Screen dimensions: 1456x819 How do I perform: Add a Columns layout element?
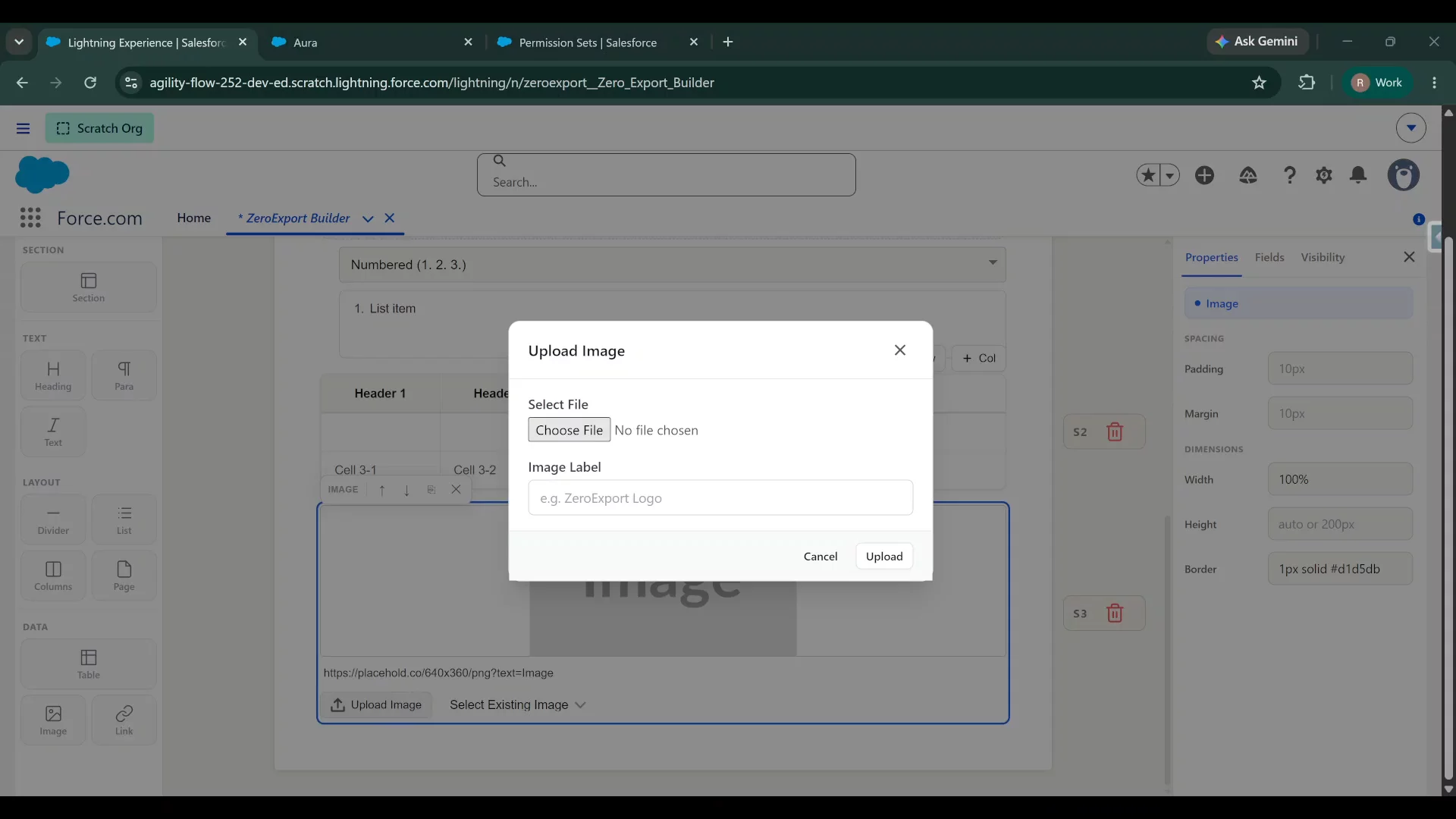53,576
